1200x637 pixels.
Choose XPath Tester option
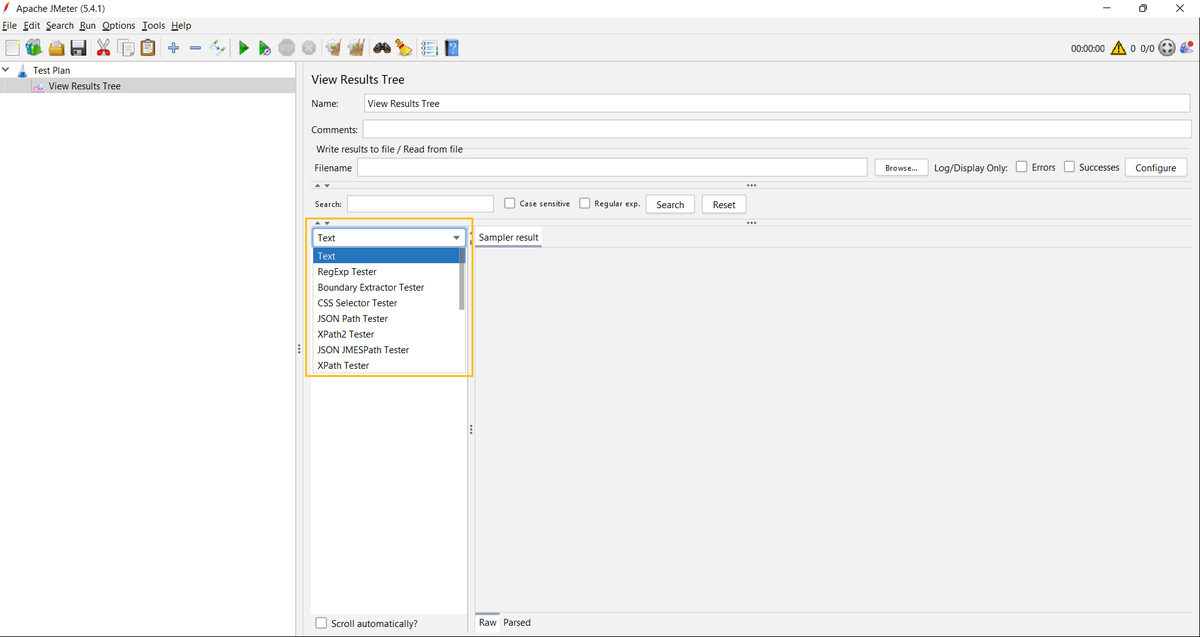click(386, 366)
